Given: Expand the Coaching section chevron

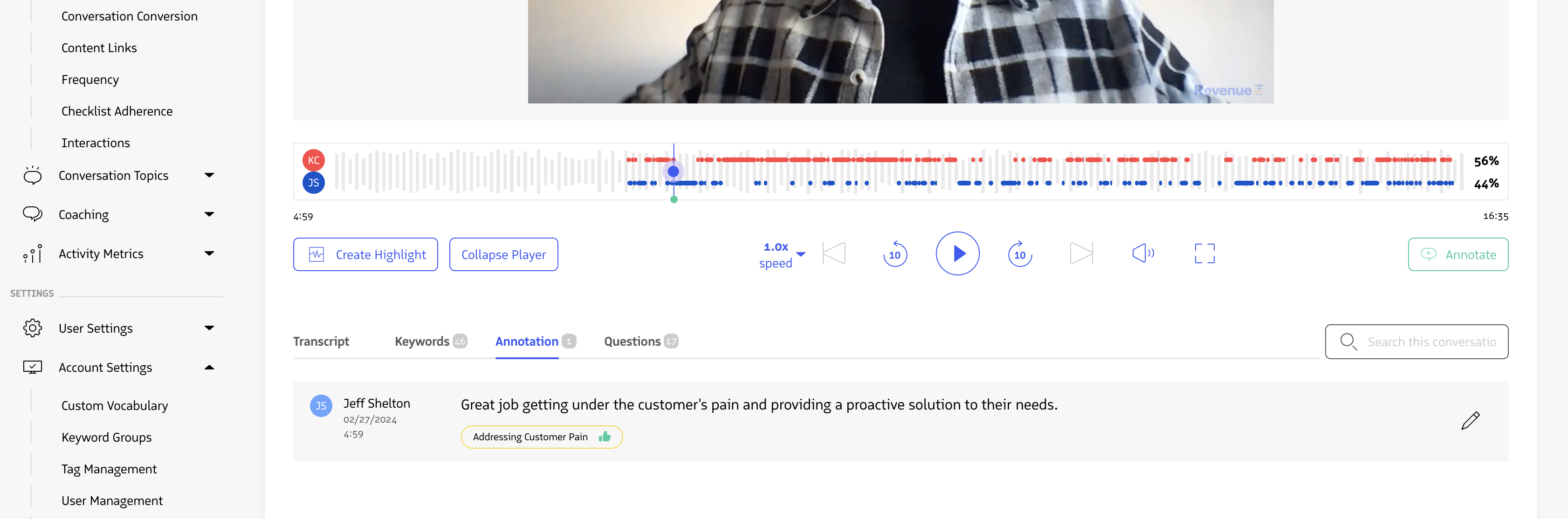Looking at the screenshot, I should tap(209, 214).
